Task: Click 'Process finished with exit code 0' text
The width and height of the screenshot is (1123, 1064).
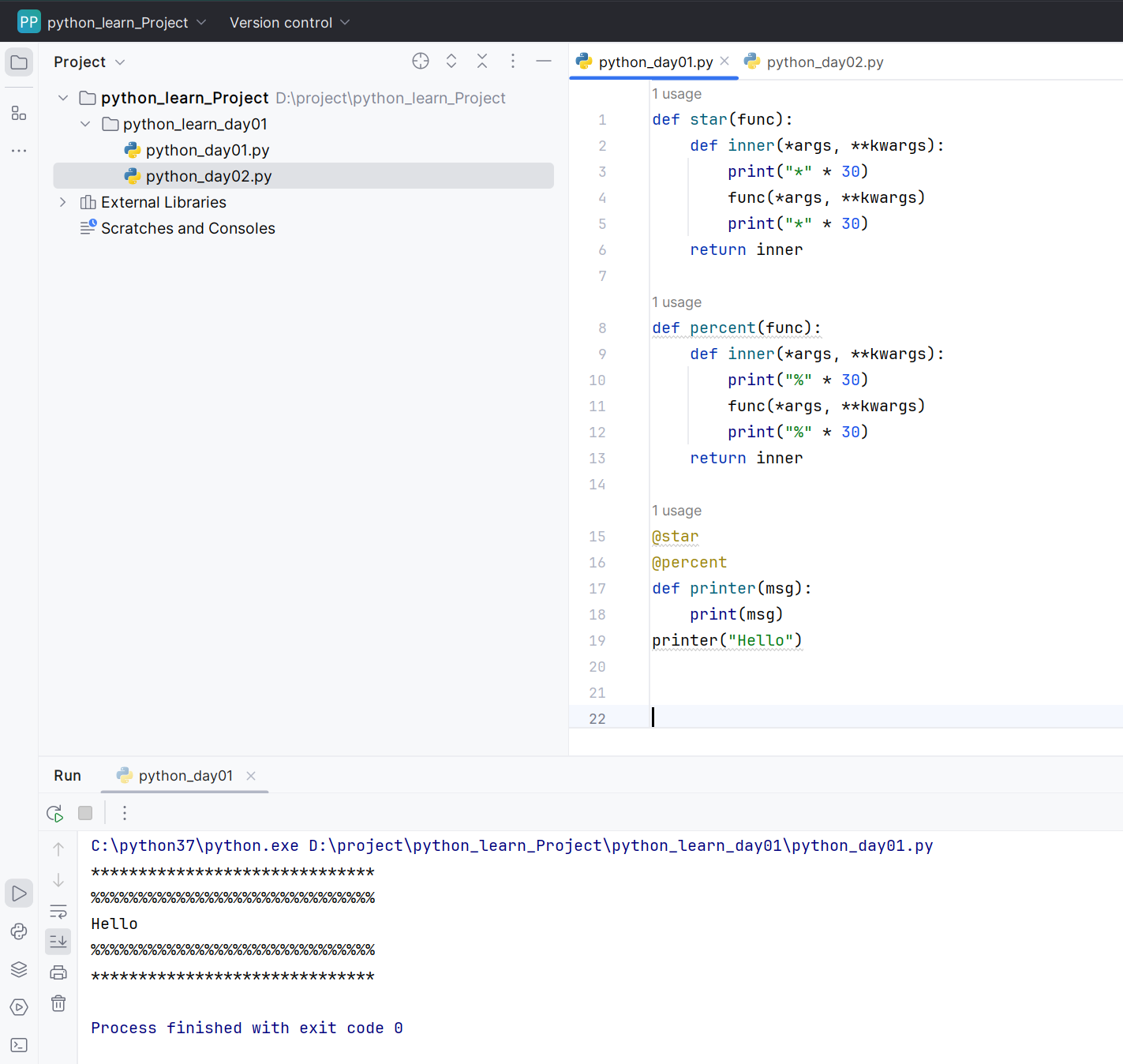Action: (247, 1028)
